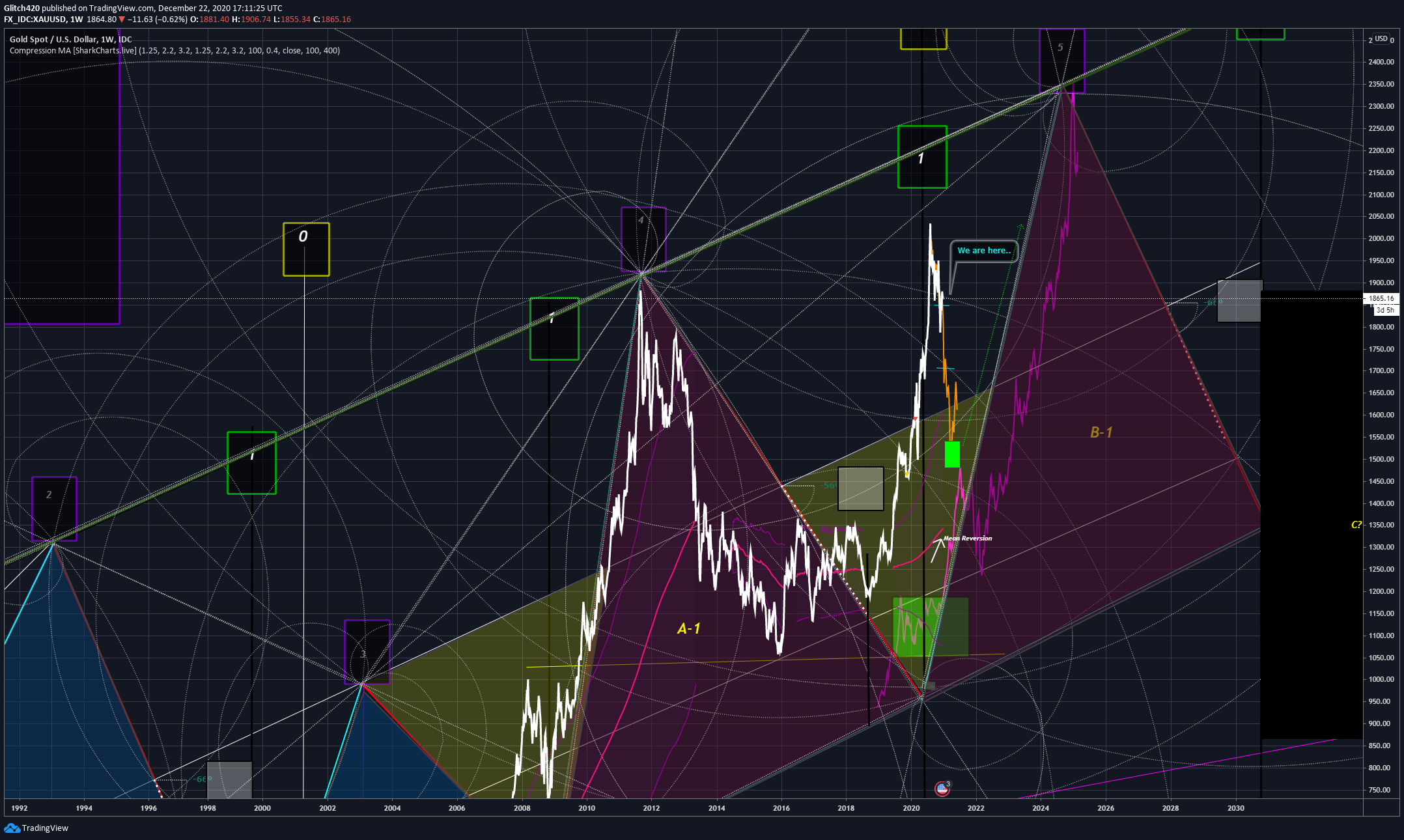This screenshot has width=1404, height=840.
Task: Click the 2008 label on the time axis
Action: tap(522, 808)
